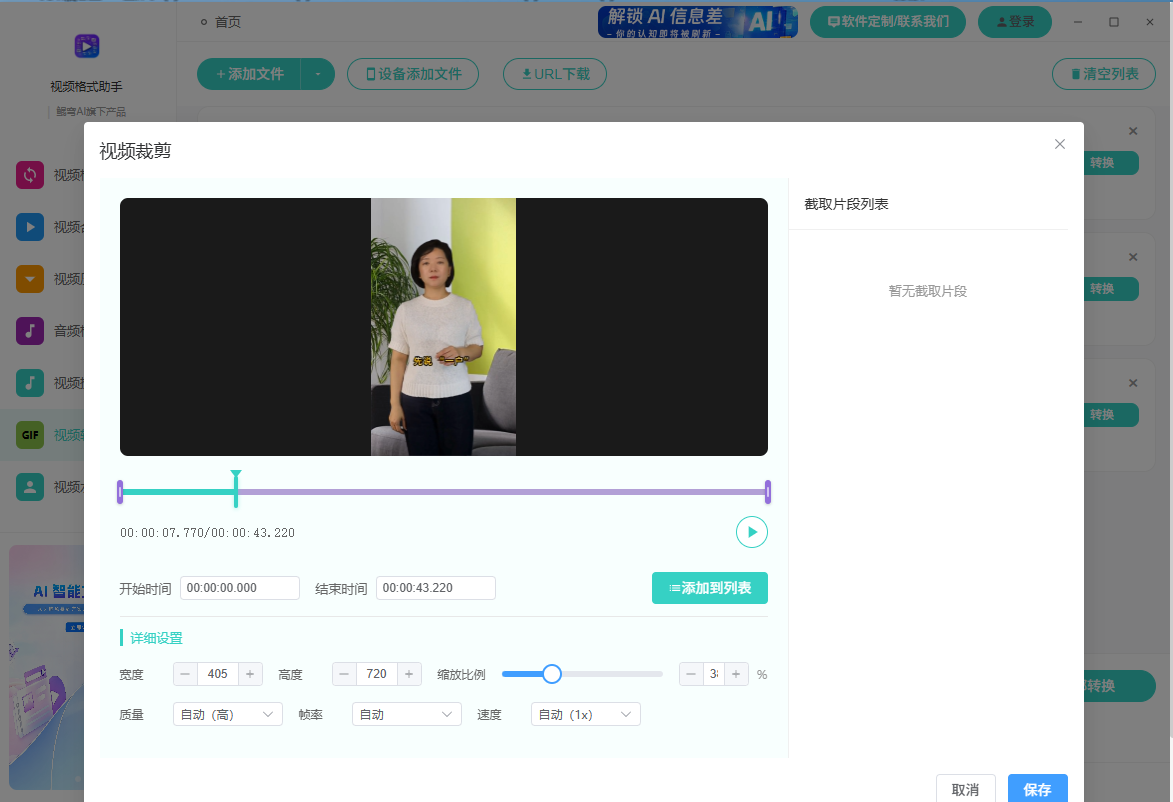
Task: Open the purple audio conversion tool
Action: (x=30, y=331)
